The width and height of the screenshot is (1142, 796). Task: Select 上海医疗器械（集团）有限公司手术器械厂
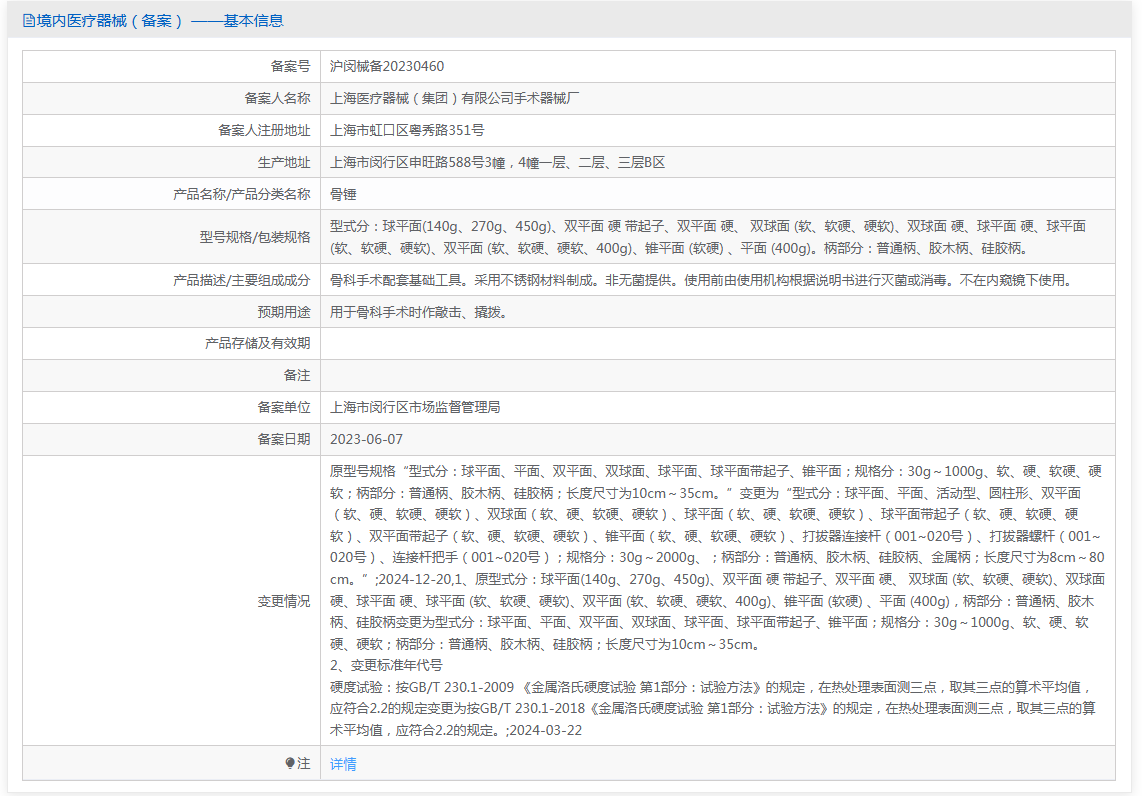[x=454, y=98]
